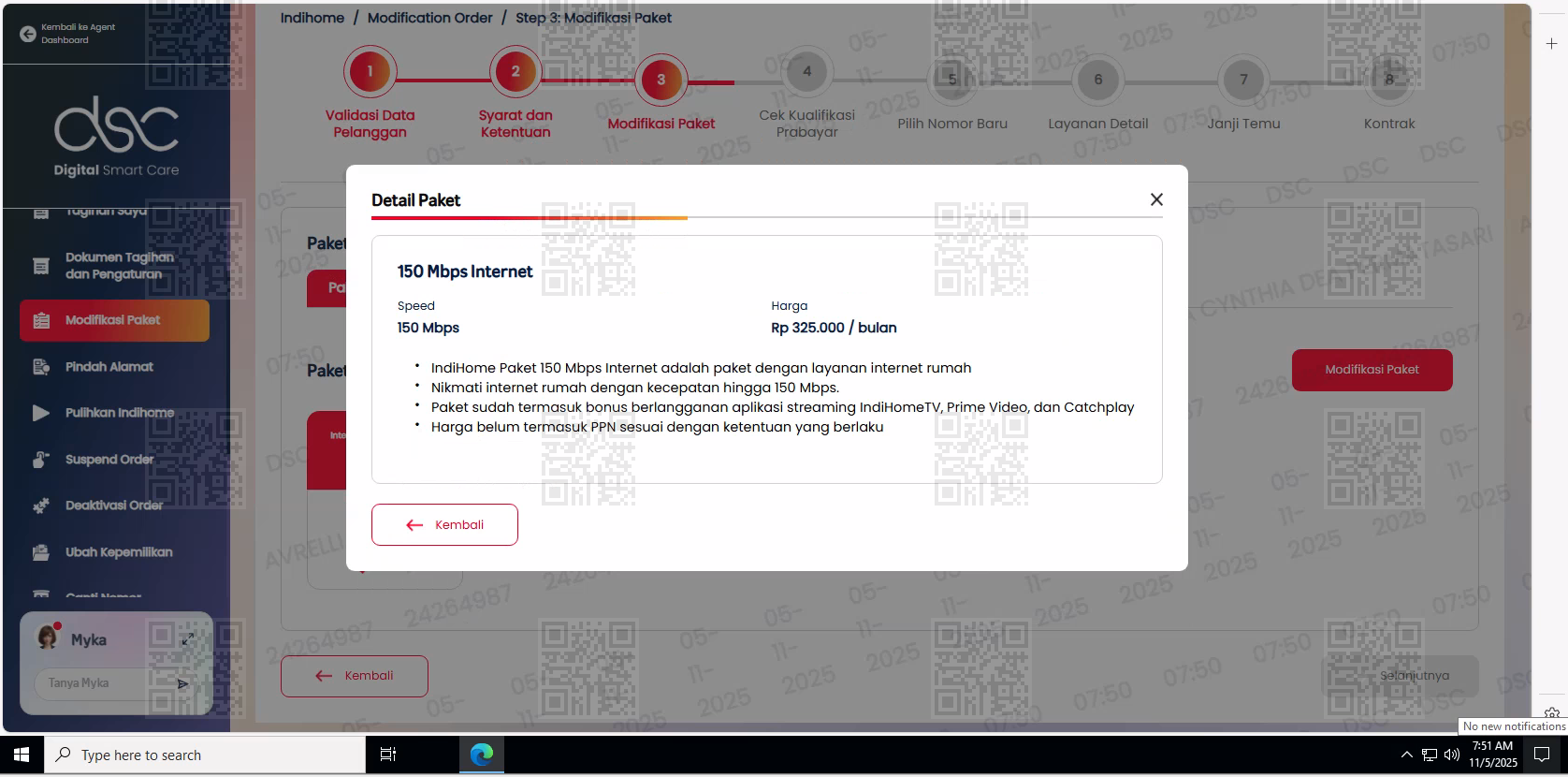Click the taskbar search box
This screenshot has width=1568, height=777.
(x=205, y=755)
